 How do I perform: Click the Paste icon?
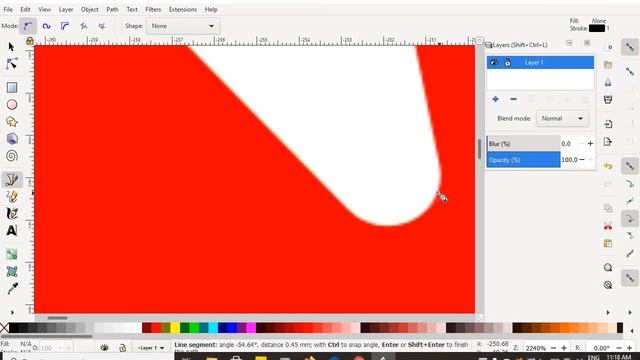click(608, 243)
